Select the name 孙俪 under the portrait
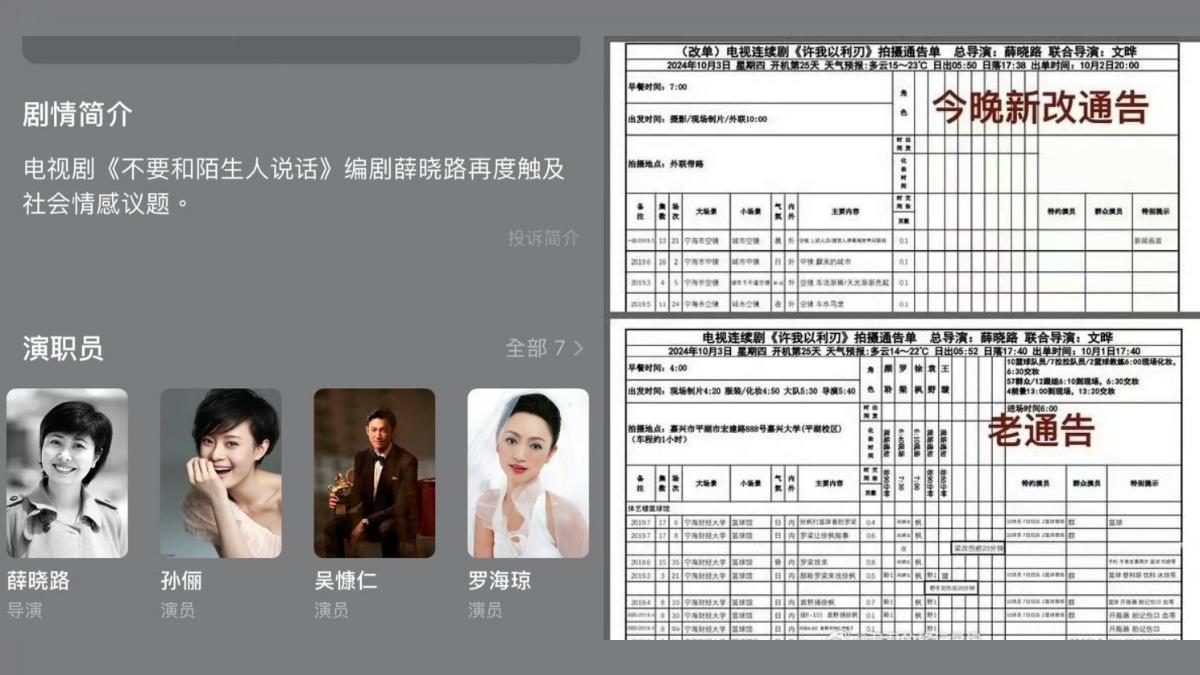1200x675 pixels. coord(182,580)
